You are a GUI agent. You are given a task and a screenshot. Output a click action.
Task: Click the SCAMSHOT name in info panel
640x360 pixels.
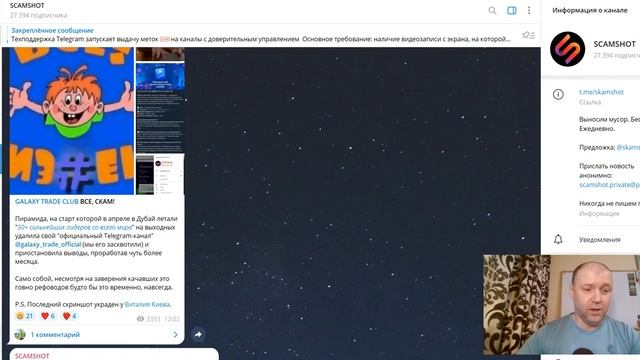pyautogui.click(x=614, y=44)
